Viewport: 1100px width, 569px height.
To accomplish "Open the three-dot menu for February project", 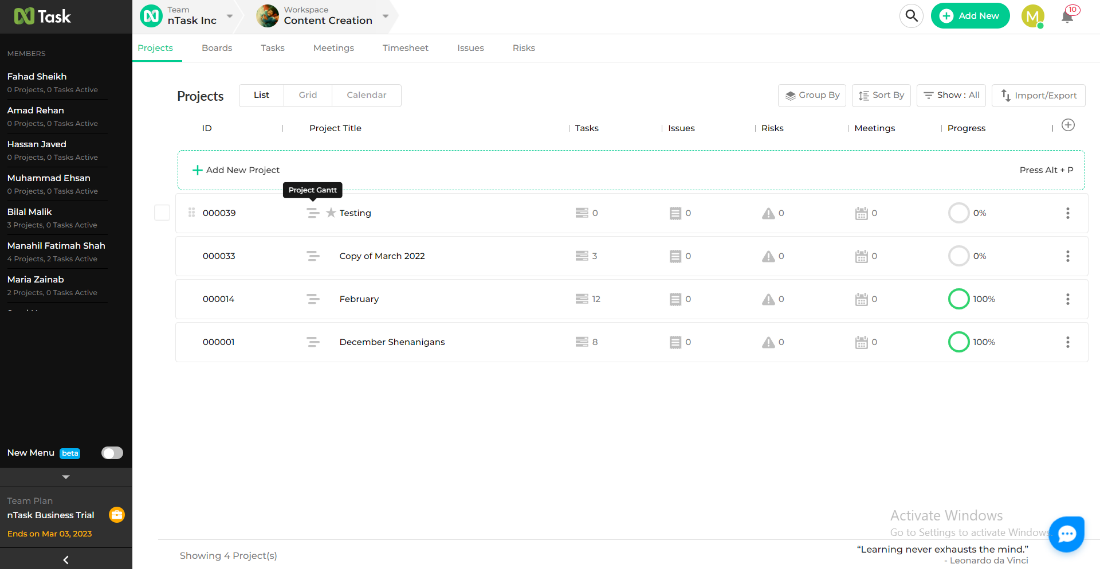I will pos(1068,299).
